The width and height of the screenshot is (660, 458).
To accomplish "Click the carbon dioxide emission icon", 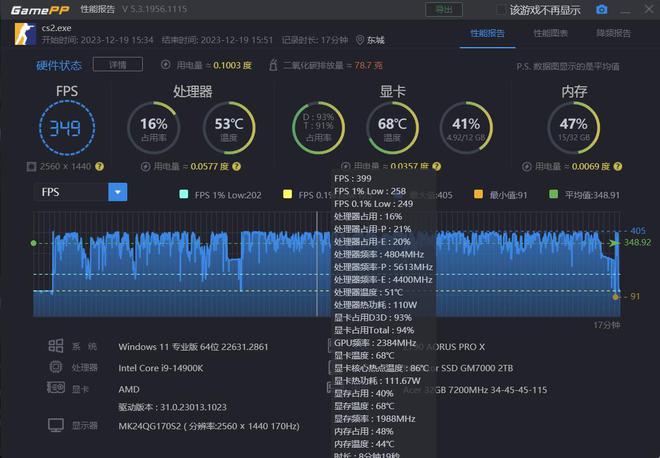I will point(273,65).
